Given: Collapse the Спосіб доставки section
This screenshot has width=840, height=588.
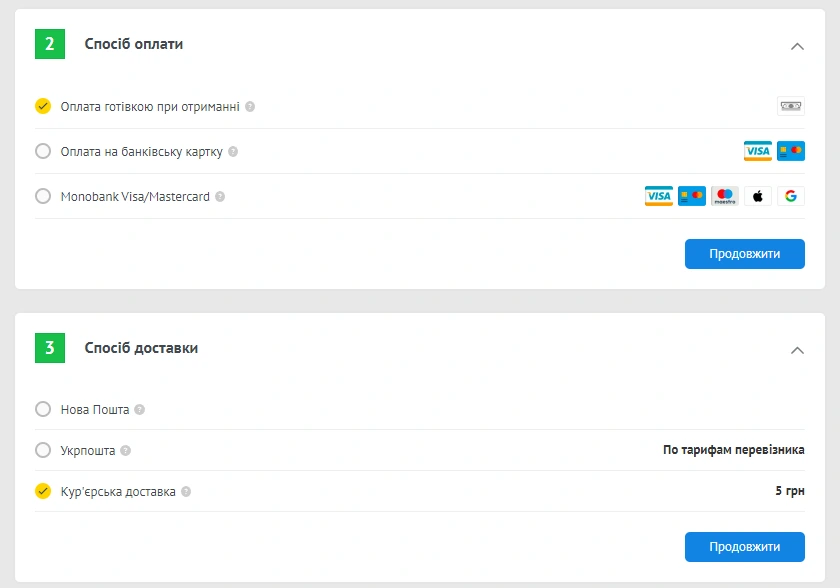Looking at the screenshot, I should tap(797, 350).
